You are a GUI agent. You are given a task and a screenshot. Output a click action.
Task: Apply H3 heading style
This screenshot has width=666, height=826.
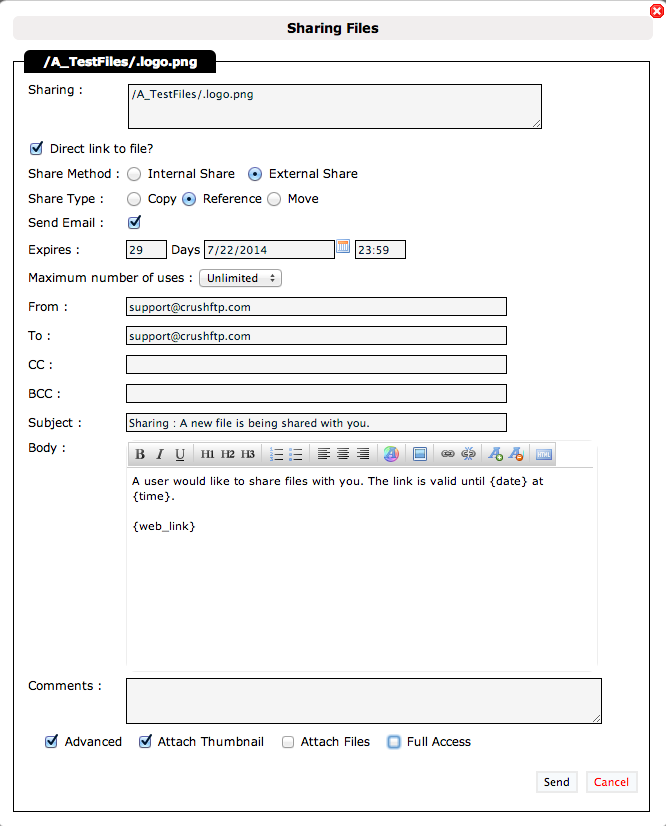point(248,454)
